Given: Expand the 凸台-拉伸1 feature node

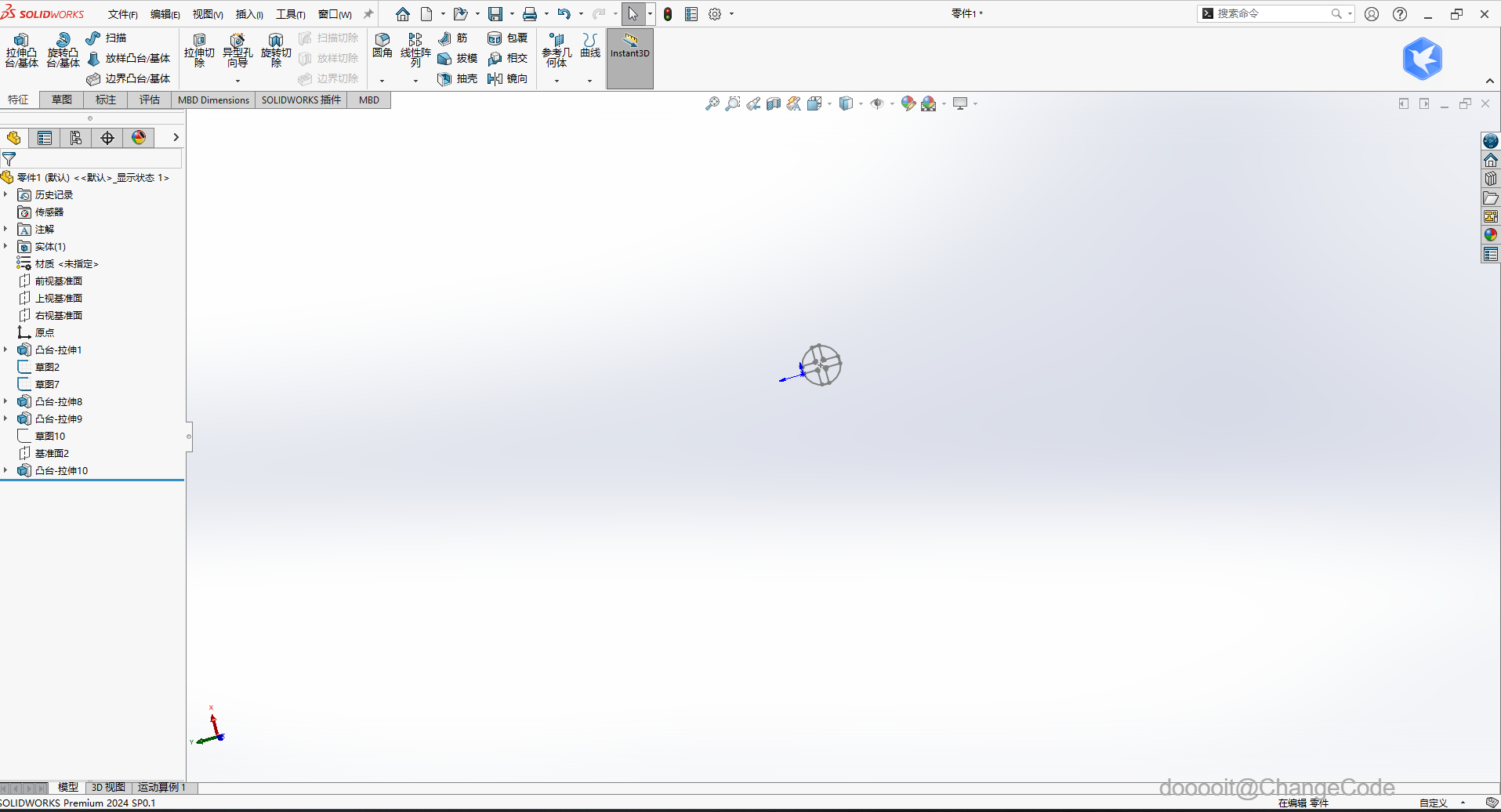Looking at the screenshot, I should coord(5,350).
